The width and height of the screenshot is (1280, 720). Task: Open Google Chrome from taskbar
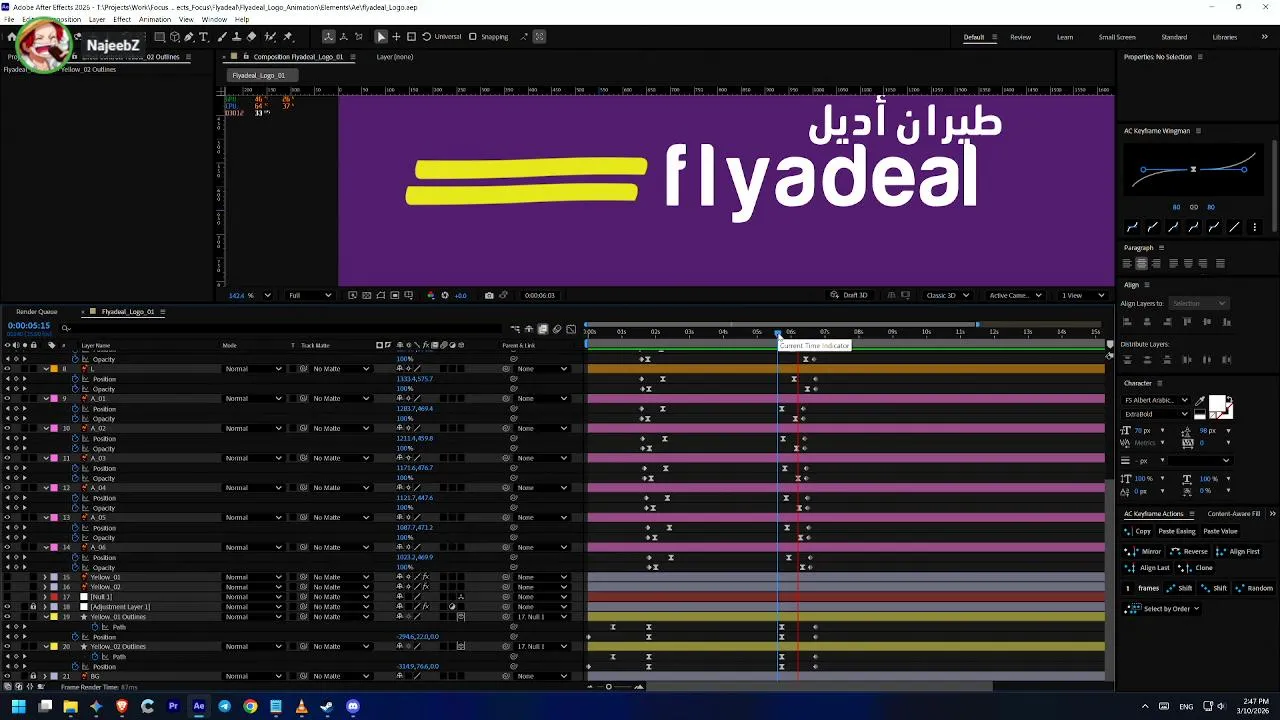click(250, 706)
